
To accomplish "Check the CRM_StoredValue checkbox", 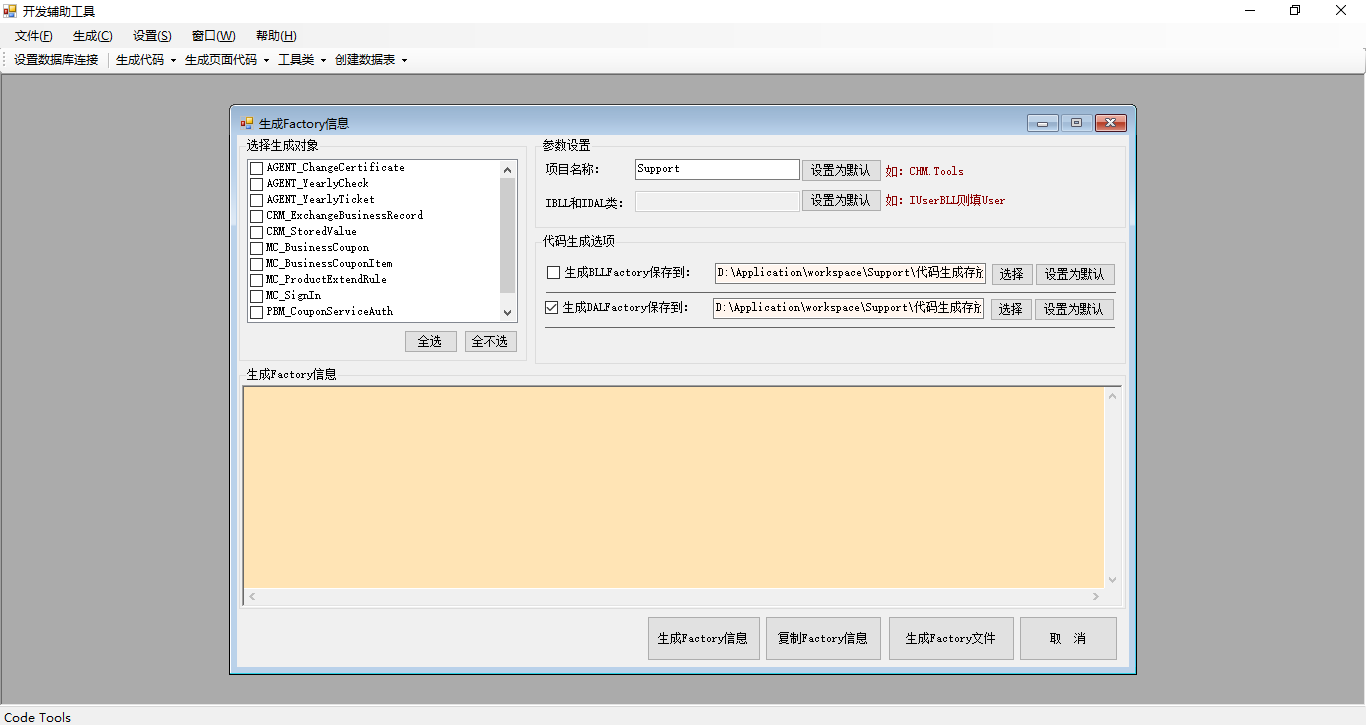I will click(257, 232).
